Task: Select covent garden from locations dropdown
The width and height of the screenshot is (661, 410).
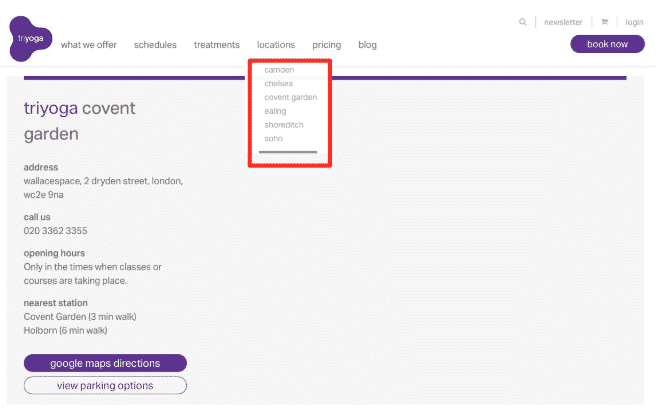Action: [290, 97]
